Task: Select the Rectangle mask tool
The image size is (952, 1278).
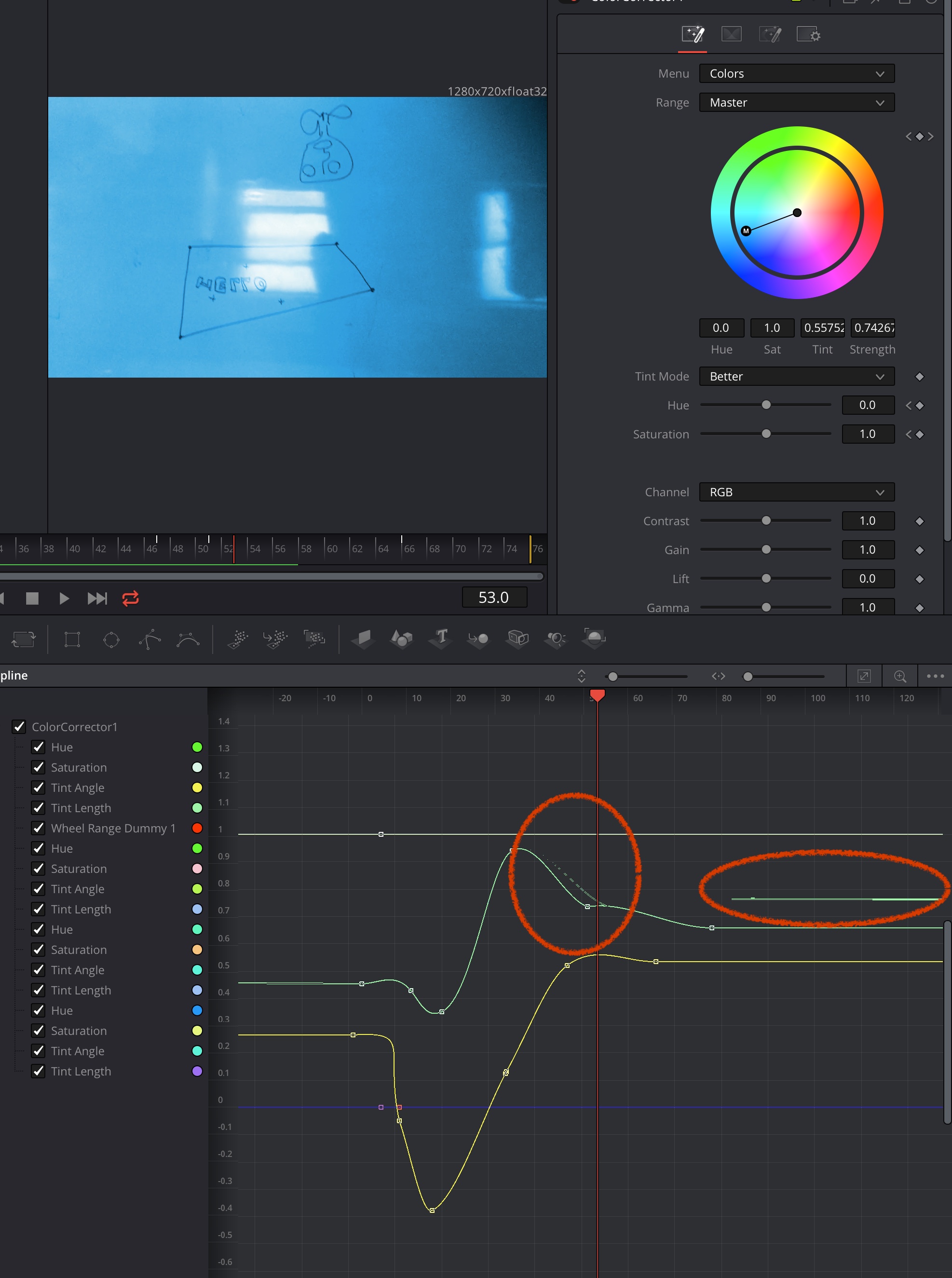Action: coord(72,639)
